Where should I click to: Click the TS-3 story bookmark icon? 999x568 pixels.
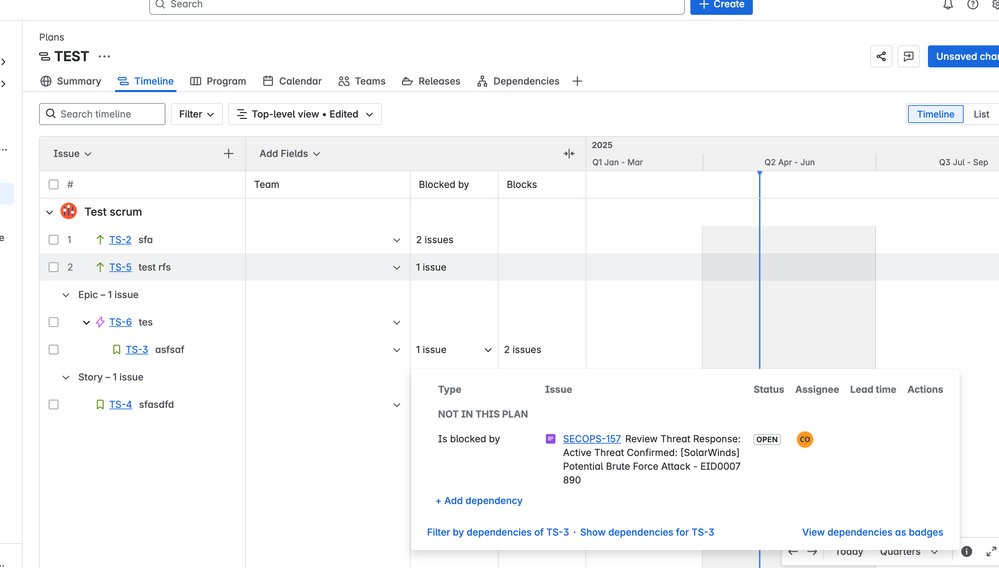point(117,350)
